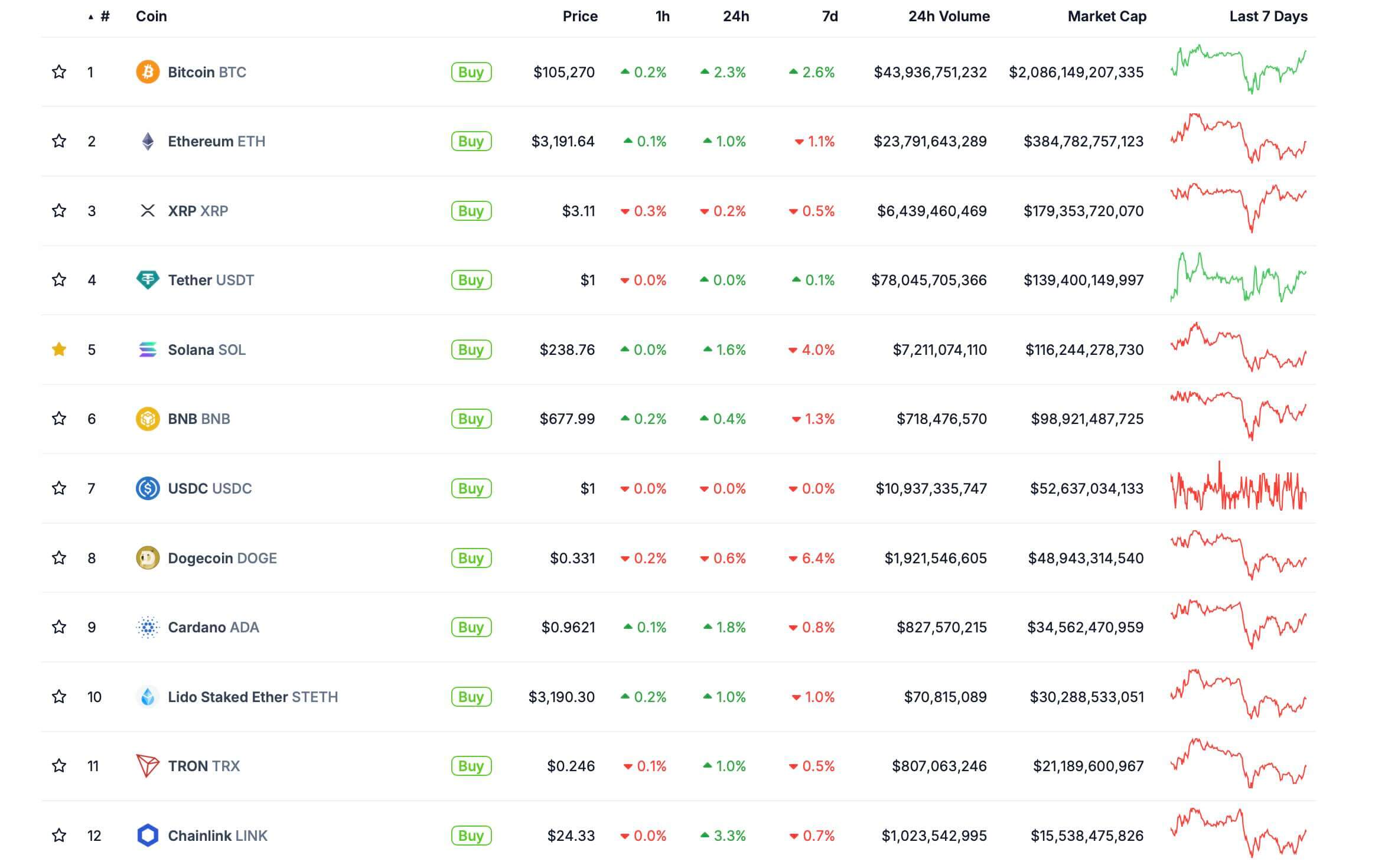
Task: Star Lido Staked Ether row
Action: [59, 697]
